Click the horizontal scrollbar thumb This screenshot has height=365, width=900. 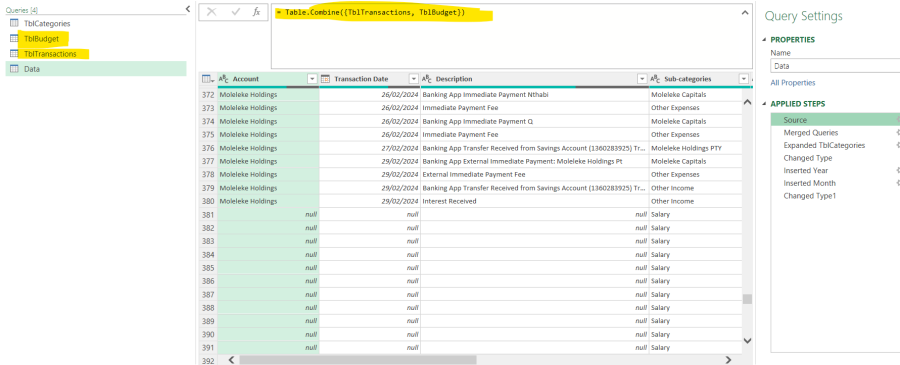pos(358,360)
